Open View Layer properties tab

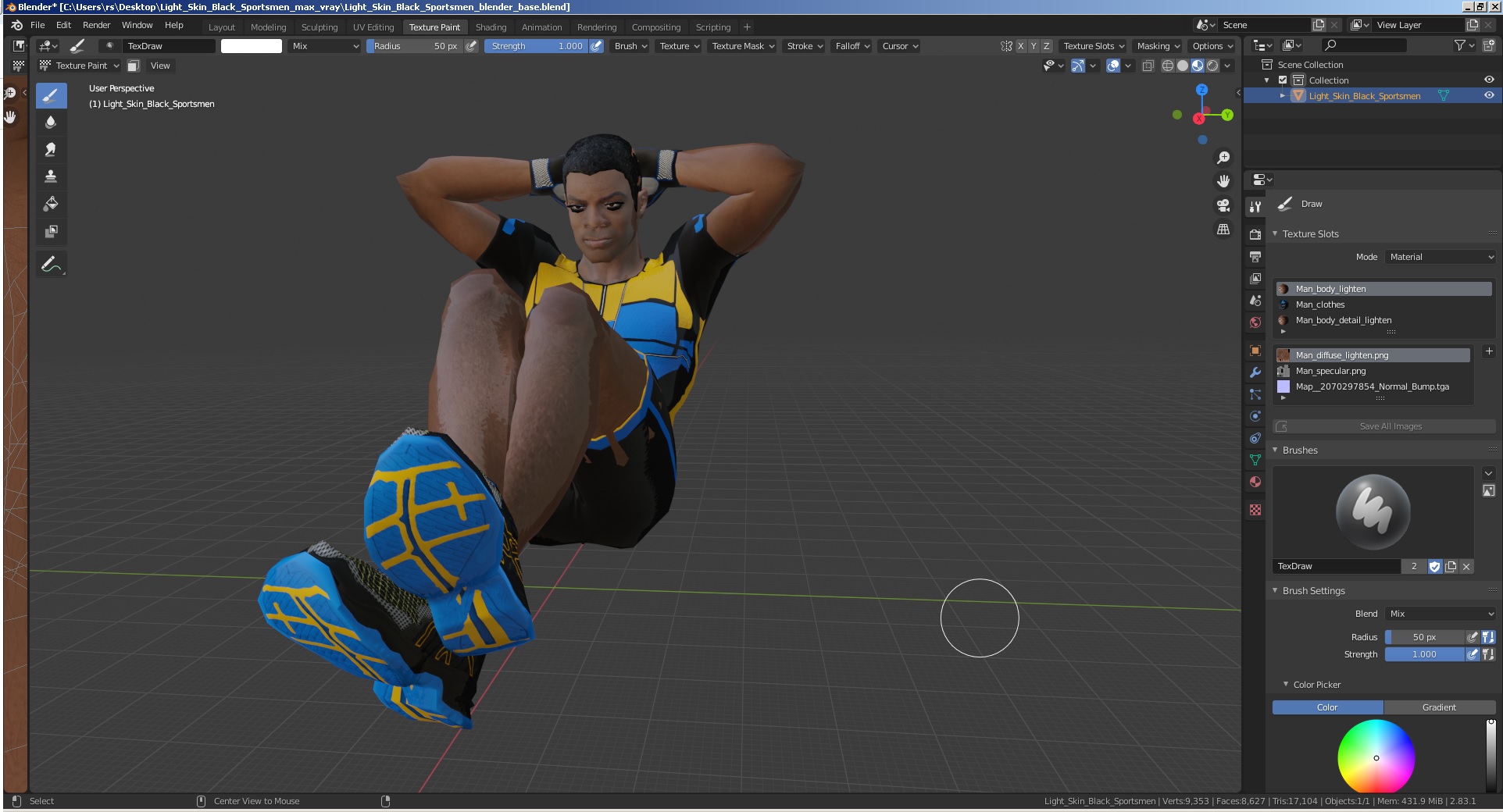1255,278
